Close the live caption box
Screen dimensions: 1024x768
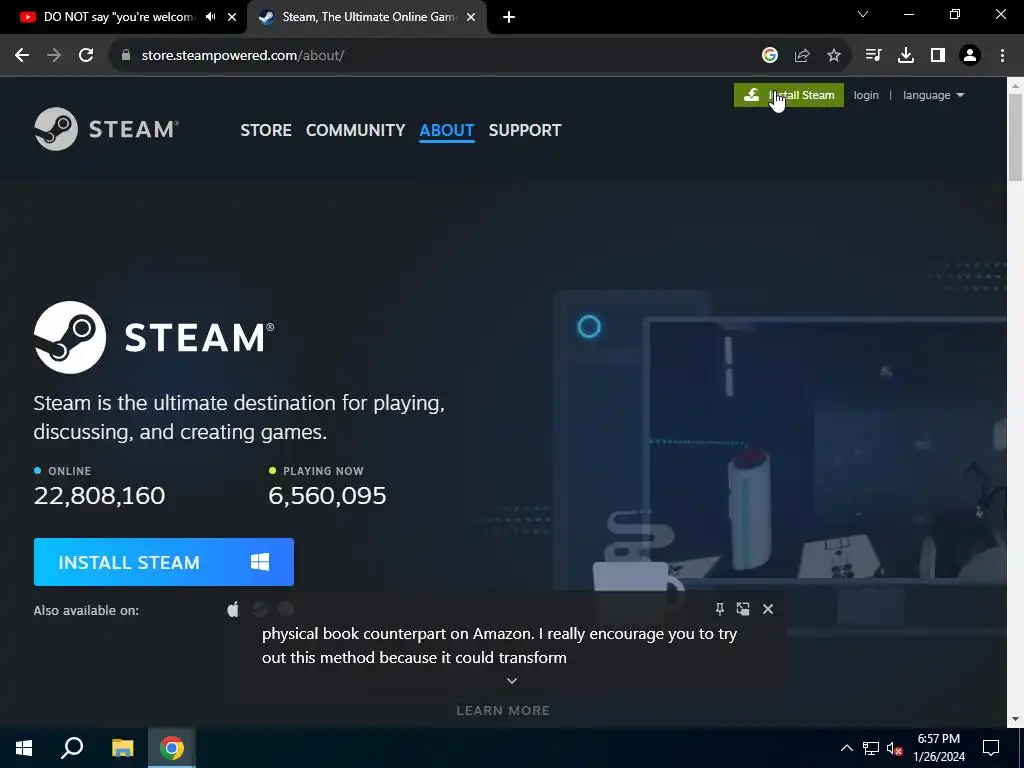click(x=768, y=609)
